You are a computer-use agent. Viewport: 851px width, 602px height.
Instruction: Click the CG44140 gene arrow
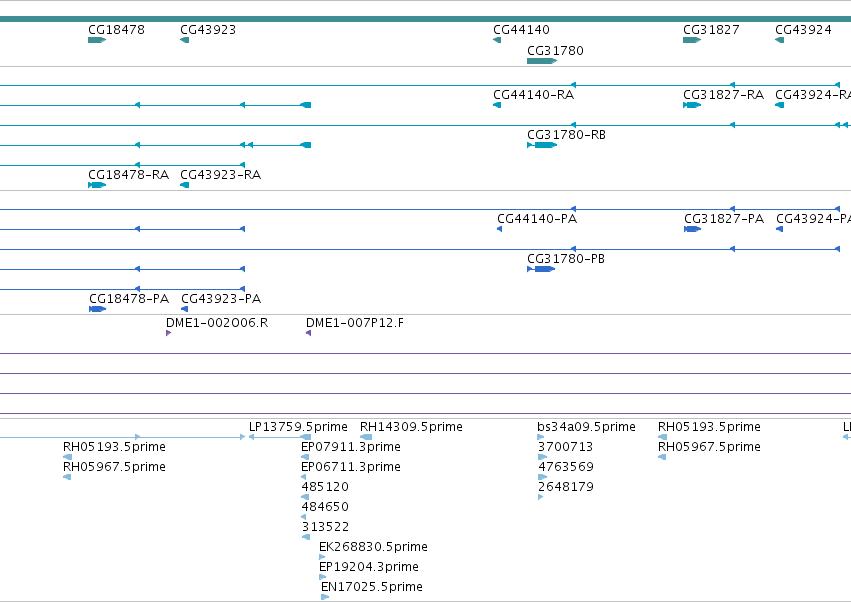pos(497,40)
